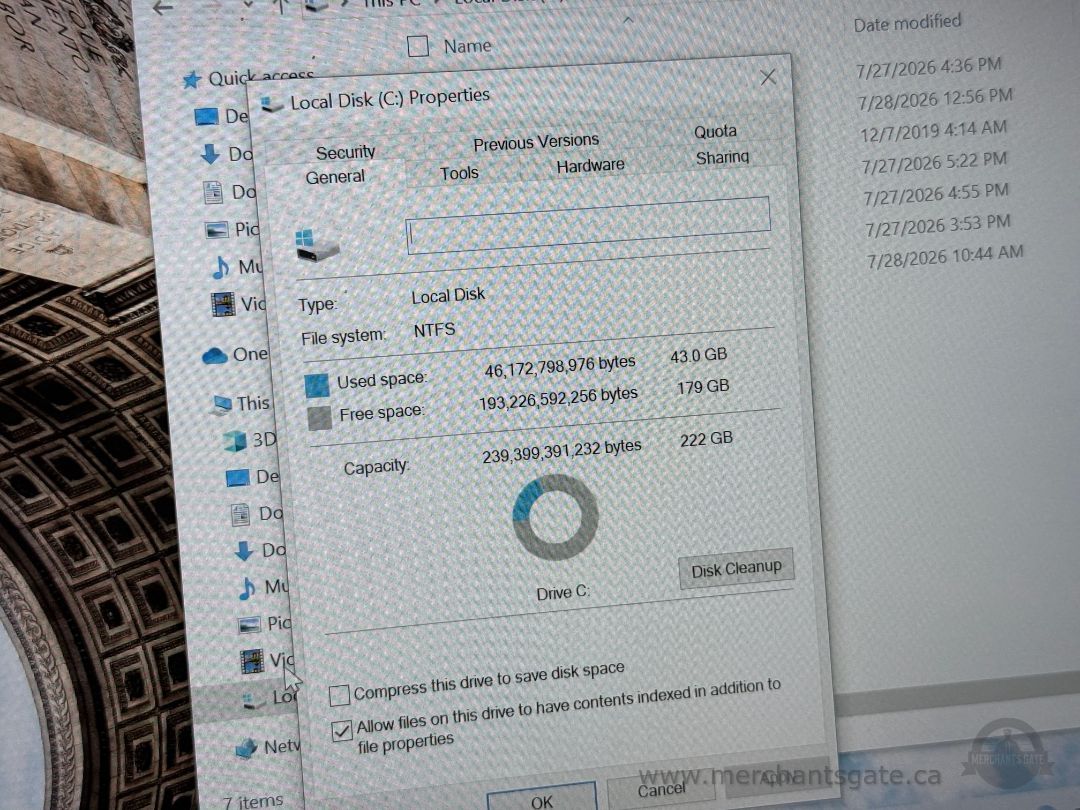Click the Videos film icon under Quick access

pyautogui.click(x=222, y=304)
